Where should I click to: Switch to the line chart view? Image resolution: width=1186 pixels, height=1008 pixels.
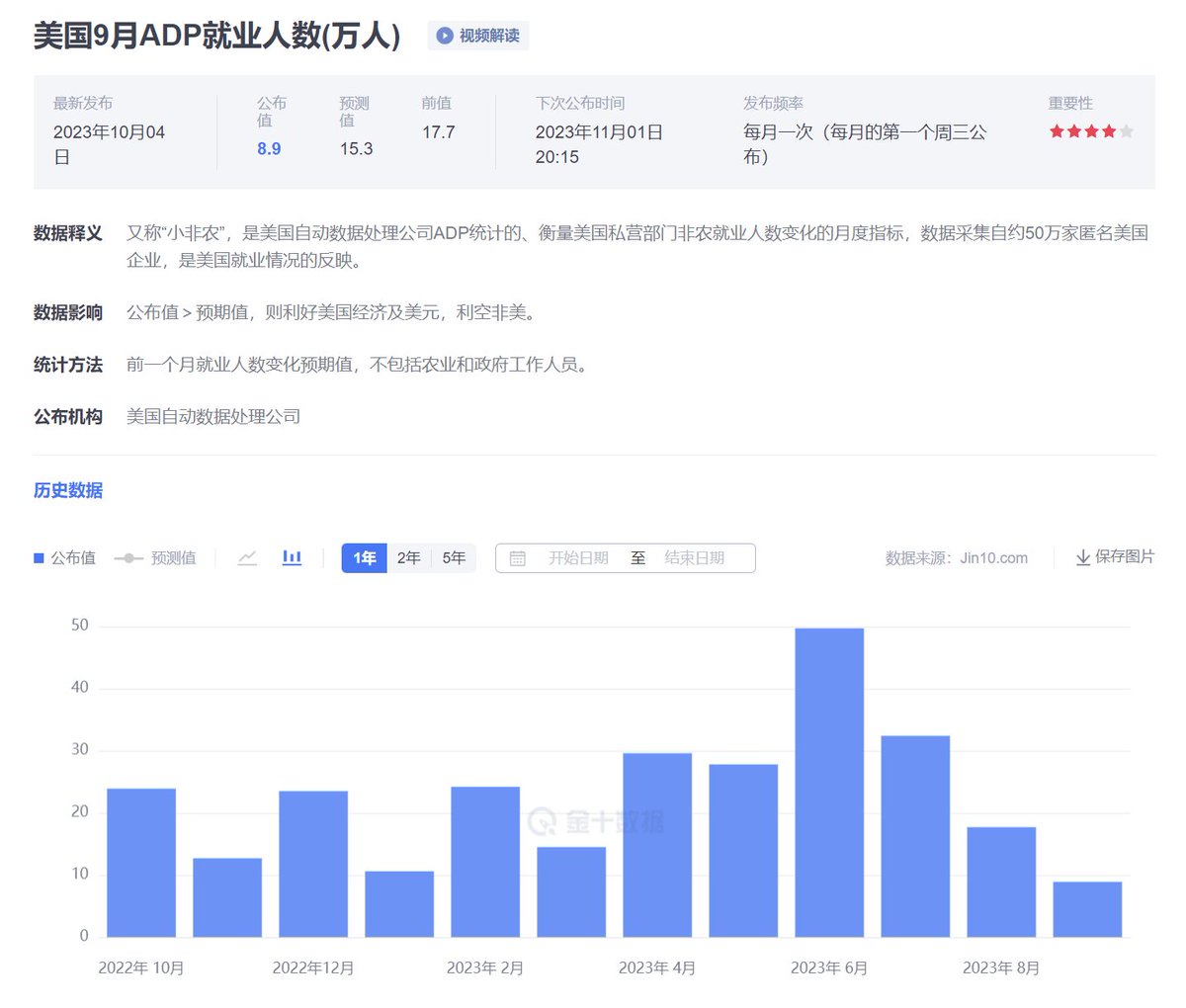point(246,557)
